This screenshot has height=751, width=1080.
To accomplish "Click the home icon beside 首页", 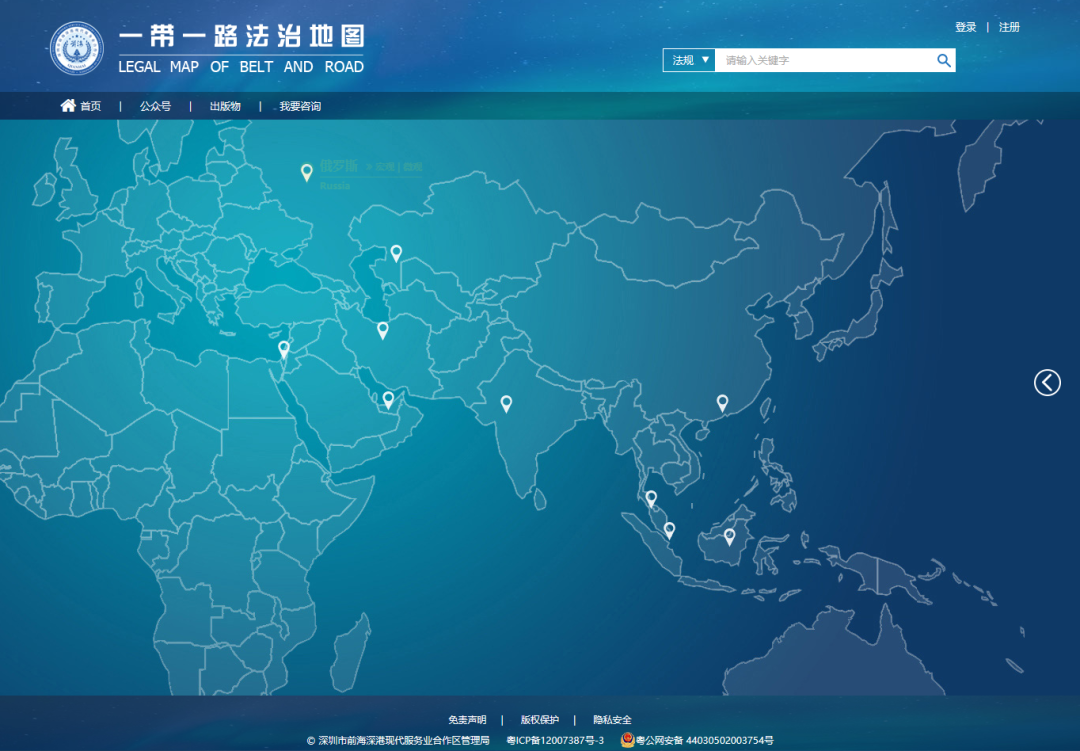I will 68,105.
